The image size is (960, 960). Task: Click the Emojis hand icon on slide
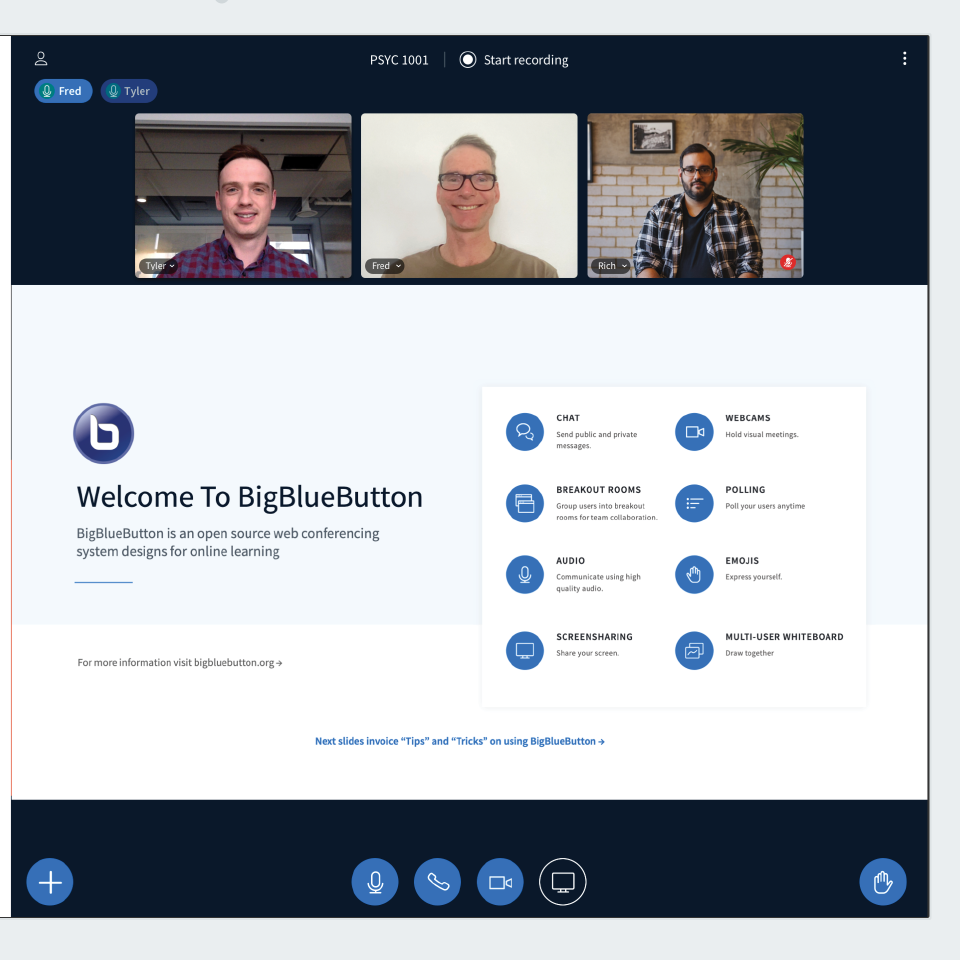[x=694, y=574]
